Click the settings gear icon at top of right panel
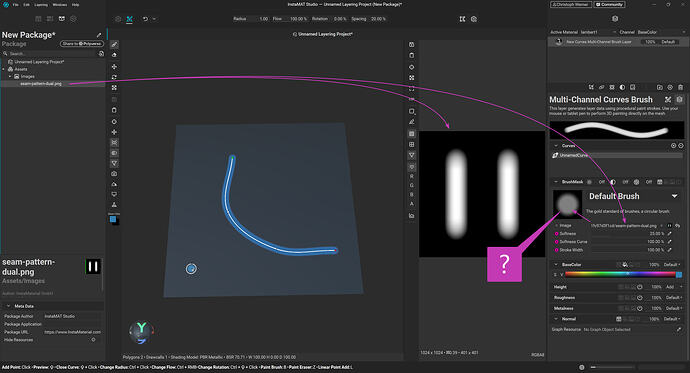Image resolution: width=690 pixels, height=373 pixels. [x=615, y=19]
